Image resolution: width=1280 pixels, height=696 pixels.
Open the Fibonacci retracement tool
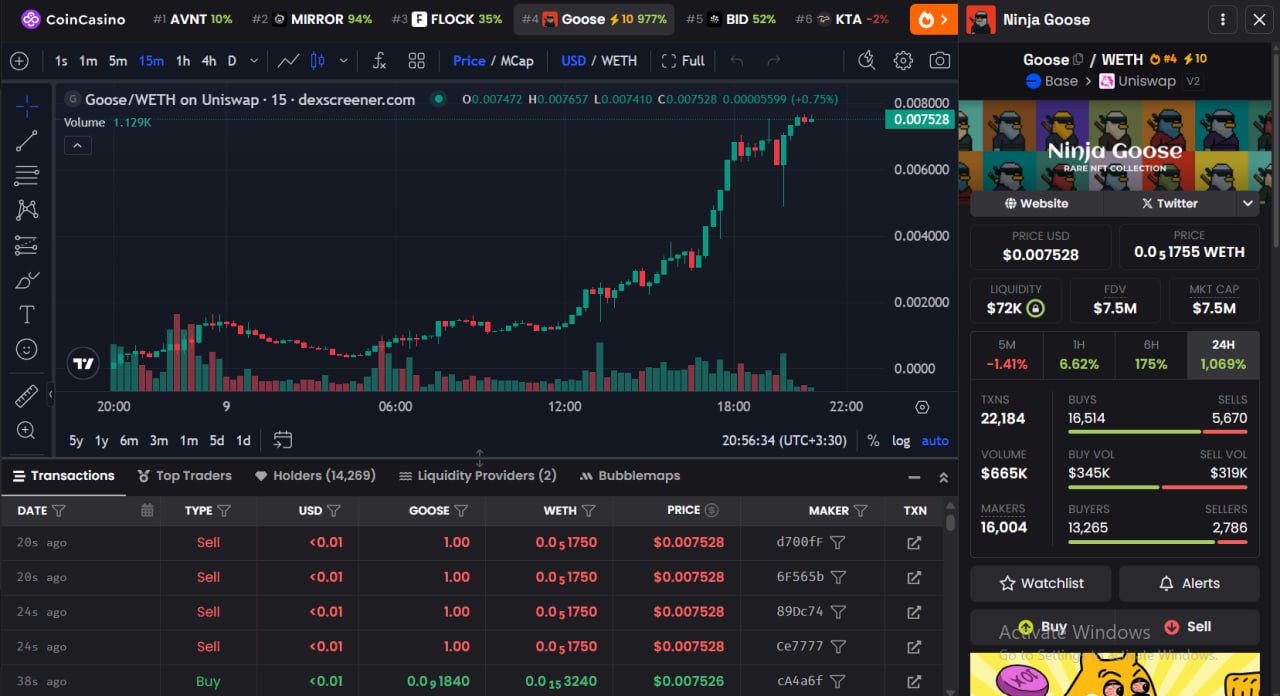tap(27, 176)
